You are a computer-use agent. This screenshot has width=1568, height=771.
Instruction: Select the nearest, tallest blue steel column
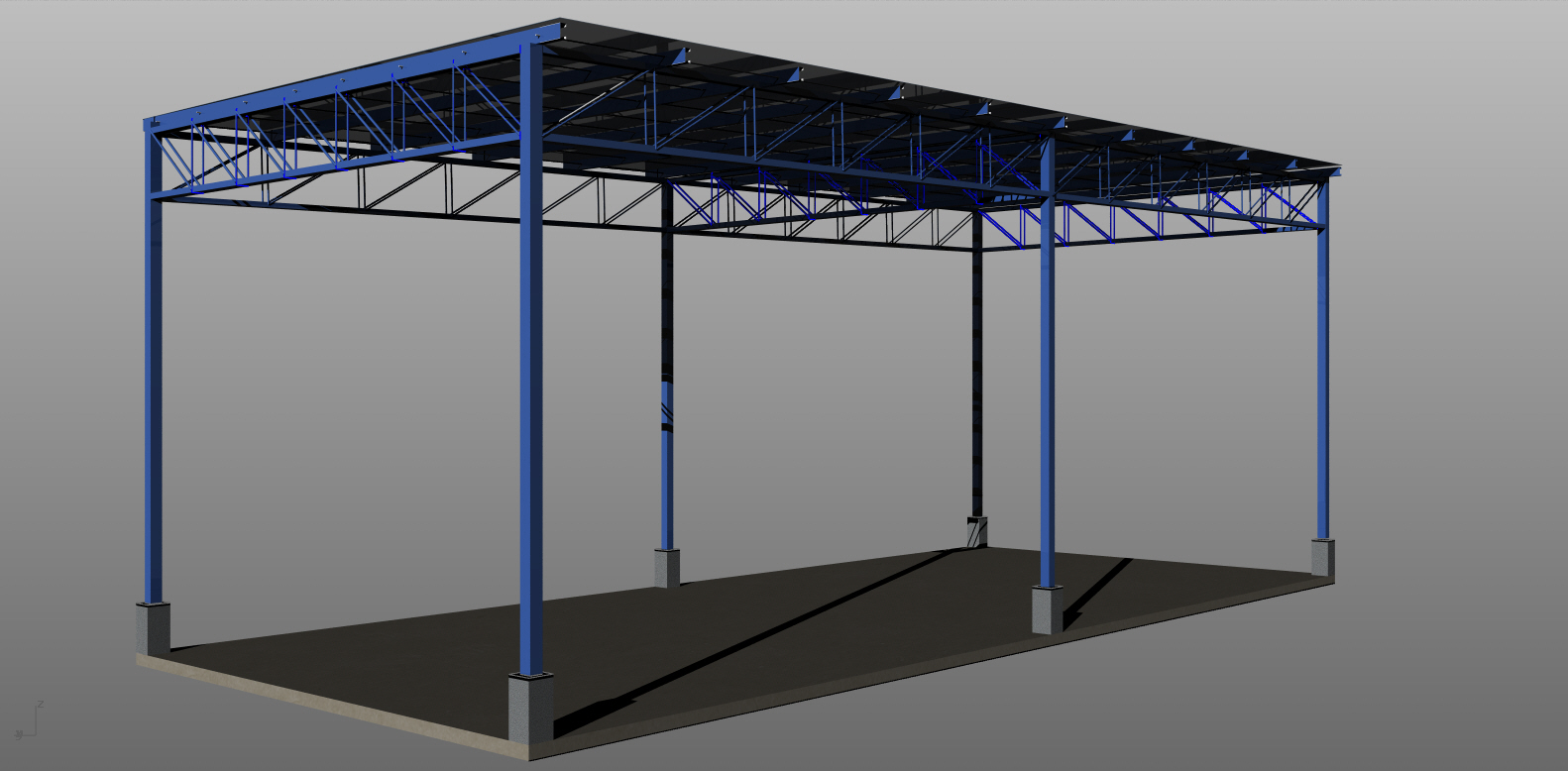click(532, 360)
